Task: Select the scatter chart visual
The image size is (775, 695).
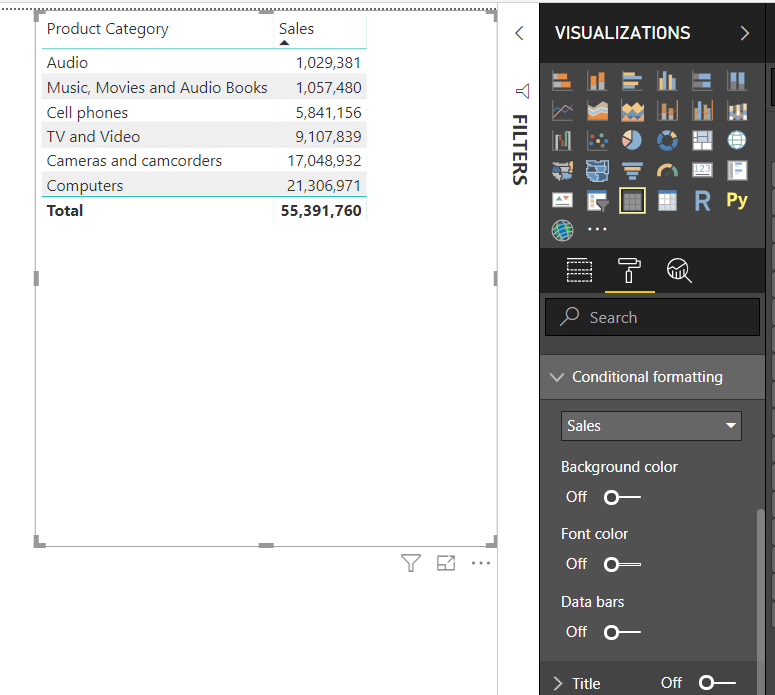Action: click(x=597, y=141)
